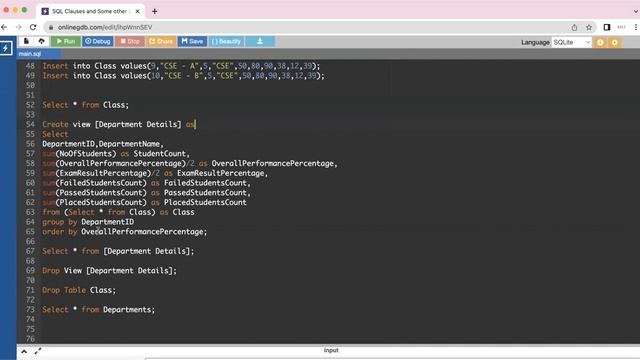The height and width of the screenshot is (360, 640).
Task: Click the lightning bolt sidebar icon
Action: tap(6, 48)
